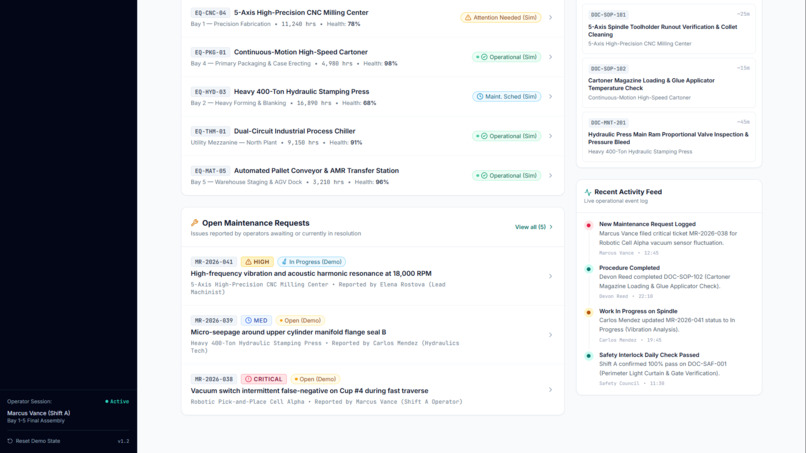
Task: Open MR-2026-041 request via its chevron
Action: pyautogui.click(x=551, y=276)
